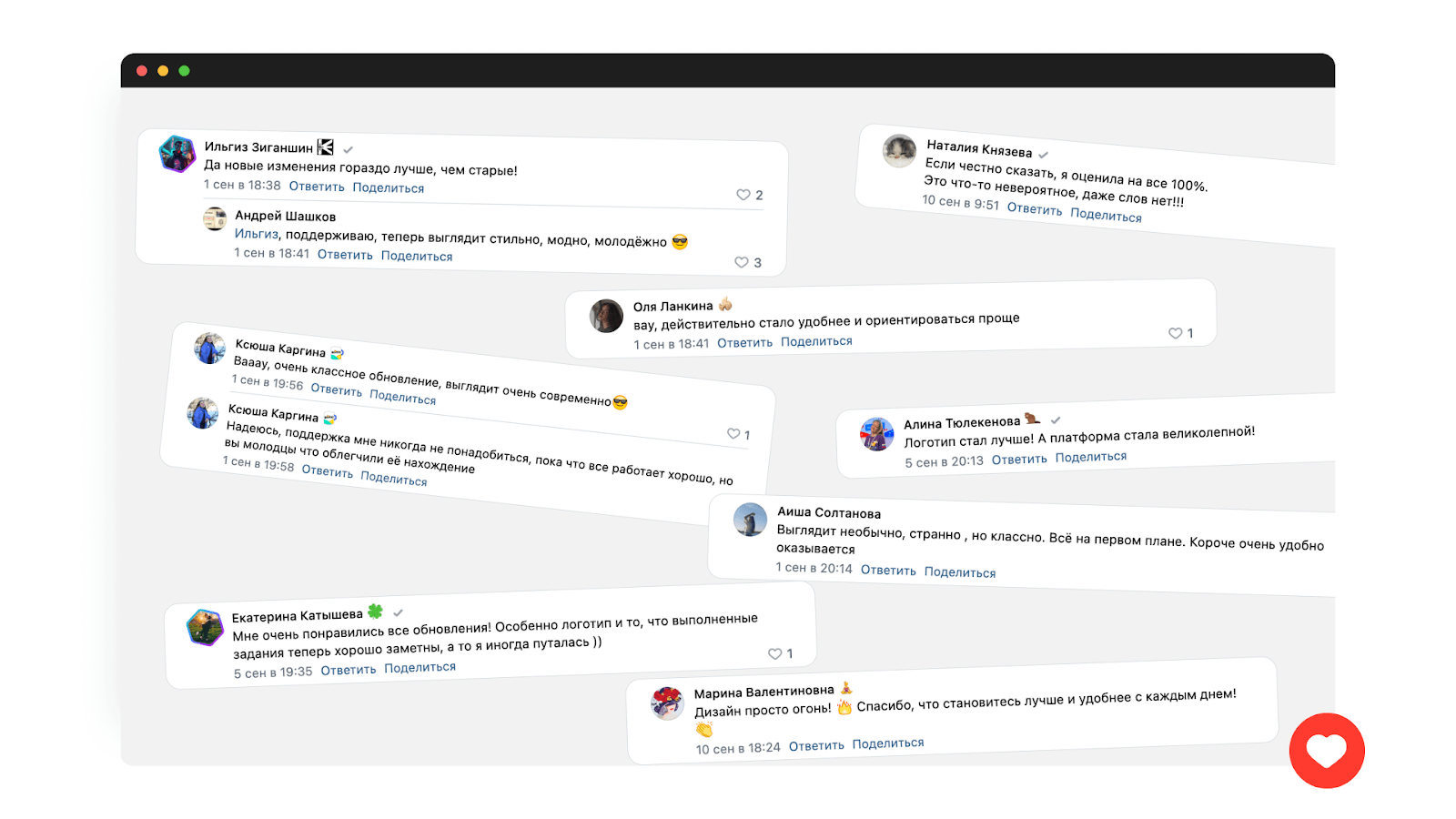Image resolution: width=1456 pixels, height=819 pixels.
Task: Like Ксюша Каргина's comment via heart icon
Action: tap(733, 434)
